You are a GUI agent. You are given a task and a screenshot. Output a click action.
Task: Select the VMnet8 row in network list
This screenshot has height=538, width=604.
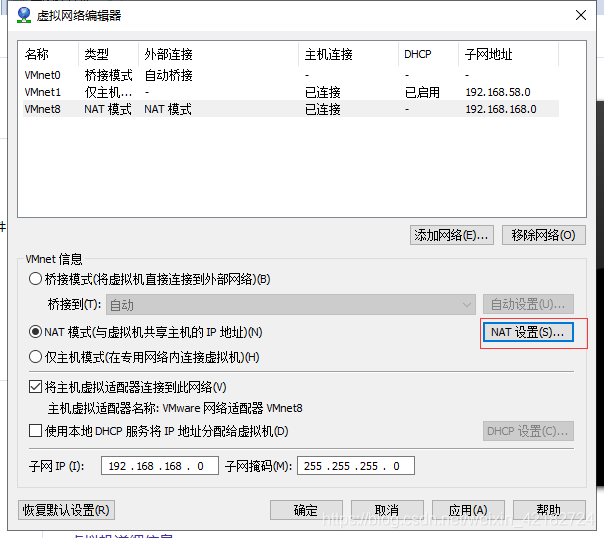[291, 109]
